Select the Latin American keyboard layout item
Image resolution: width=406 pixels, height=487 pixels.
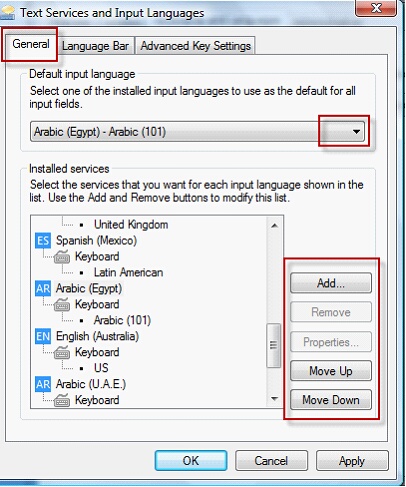coord(128,272)
